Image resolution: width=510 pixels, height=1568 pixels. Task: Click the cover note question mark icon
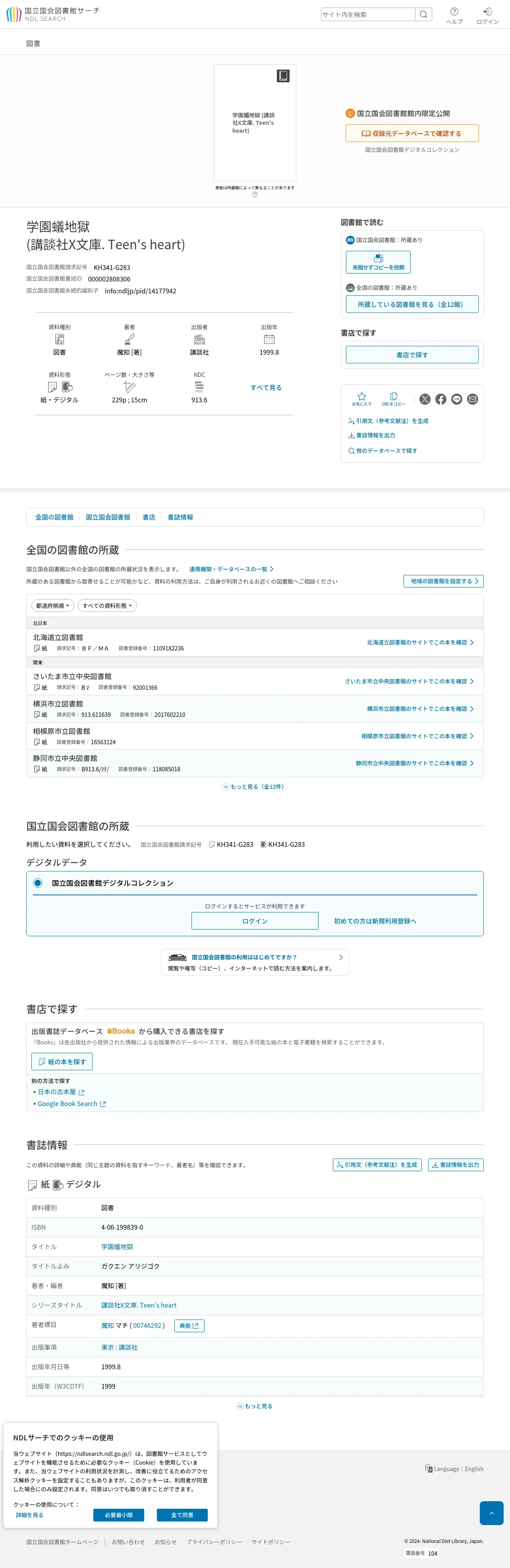[255, 195]
